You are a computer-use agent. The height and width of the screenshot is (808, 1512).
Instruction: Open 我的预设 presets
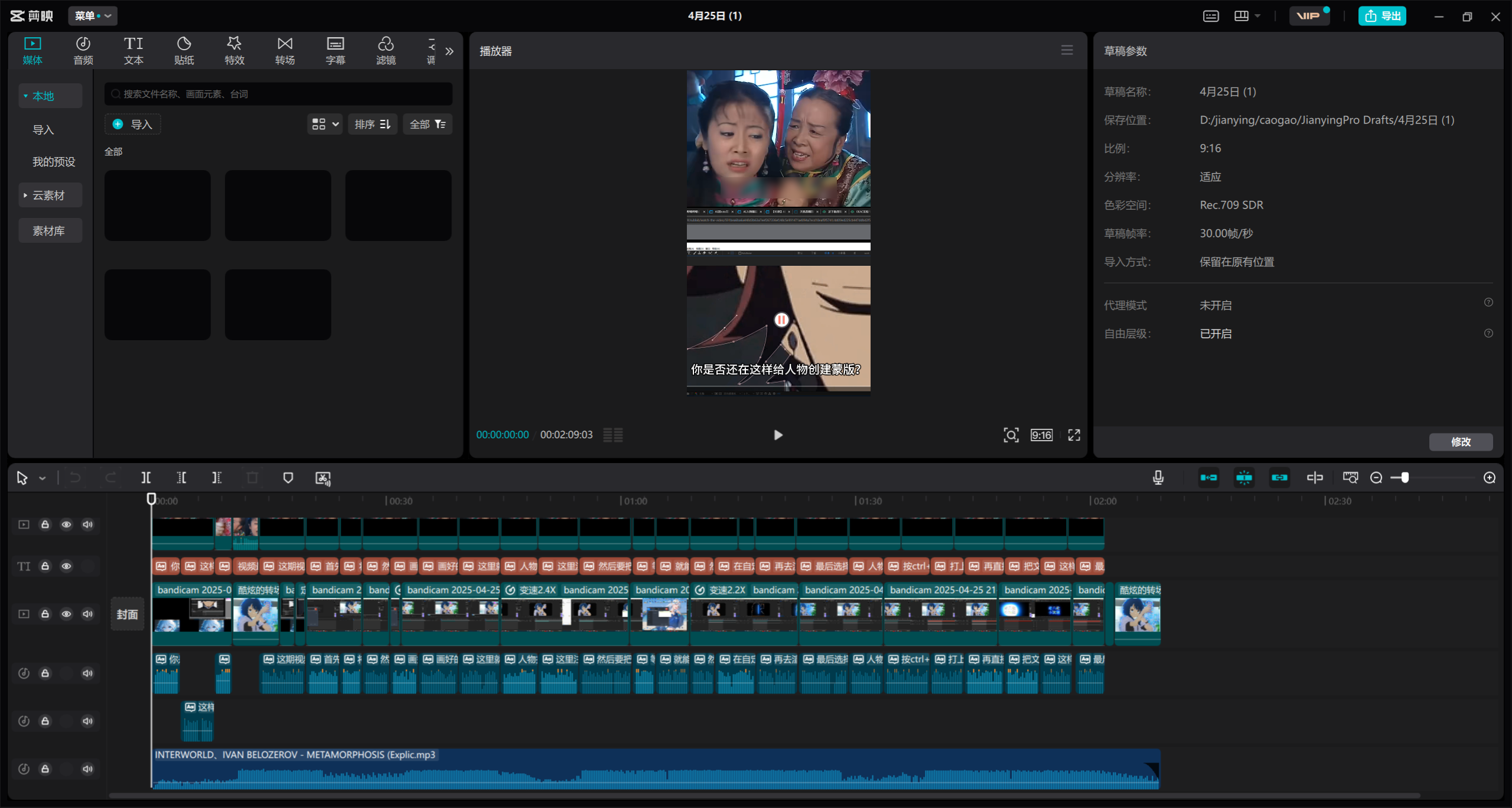coord(54,162)
